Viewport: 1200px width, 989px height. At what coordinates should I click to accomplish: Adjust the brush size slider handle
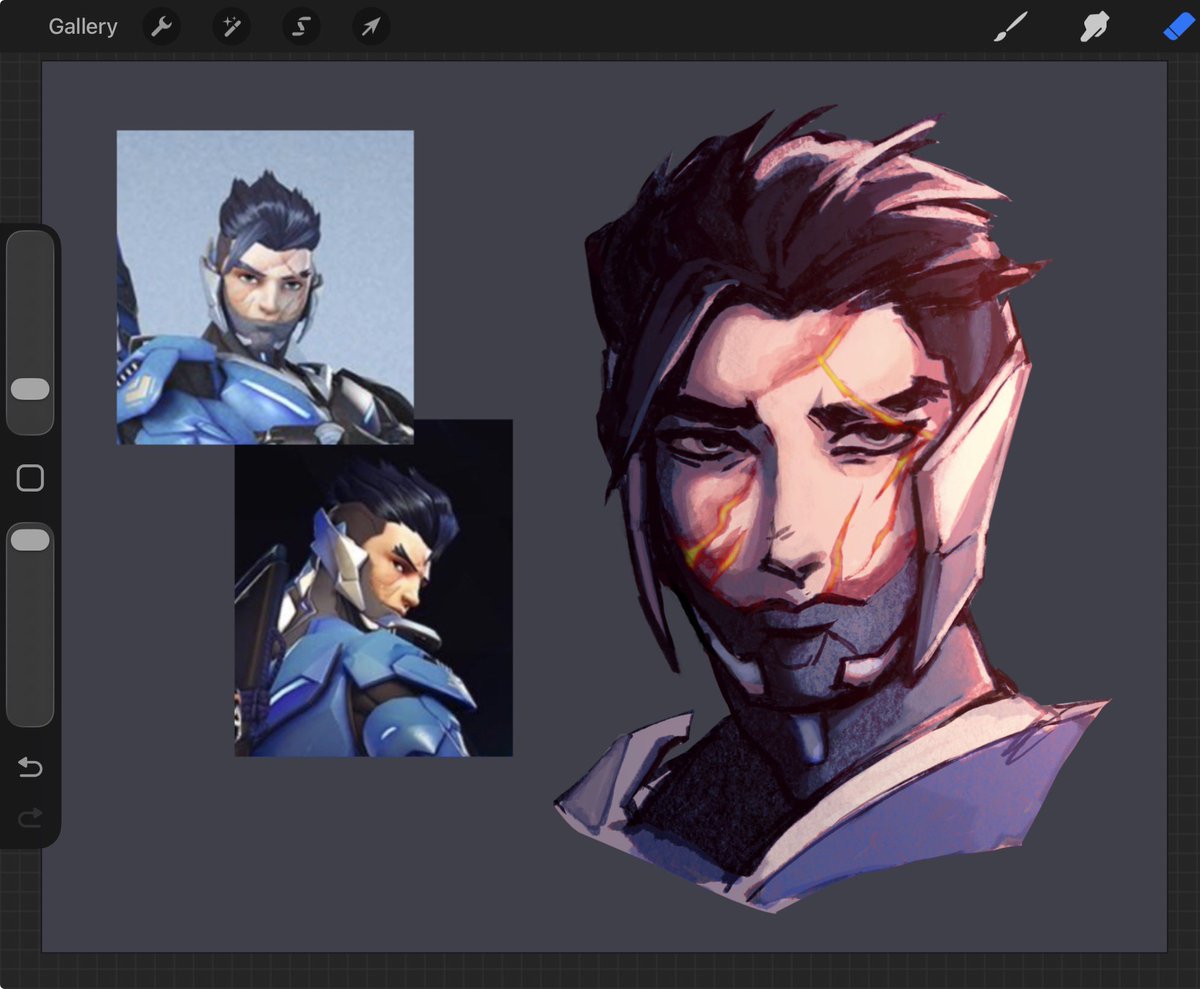30,389
